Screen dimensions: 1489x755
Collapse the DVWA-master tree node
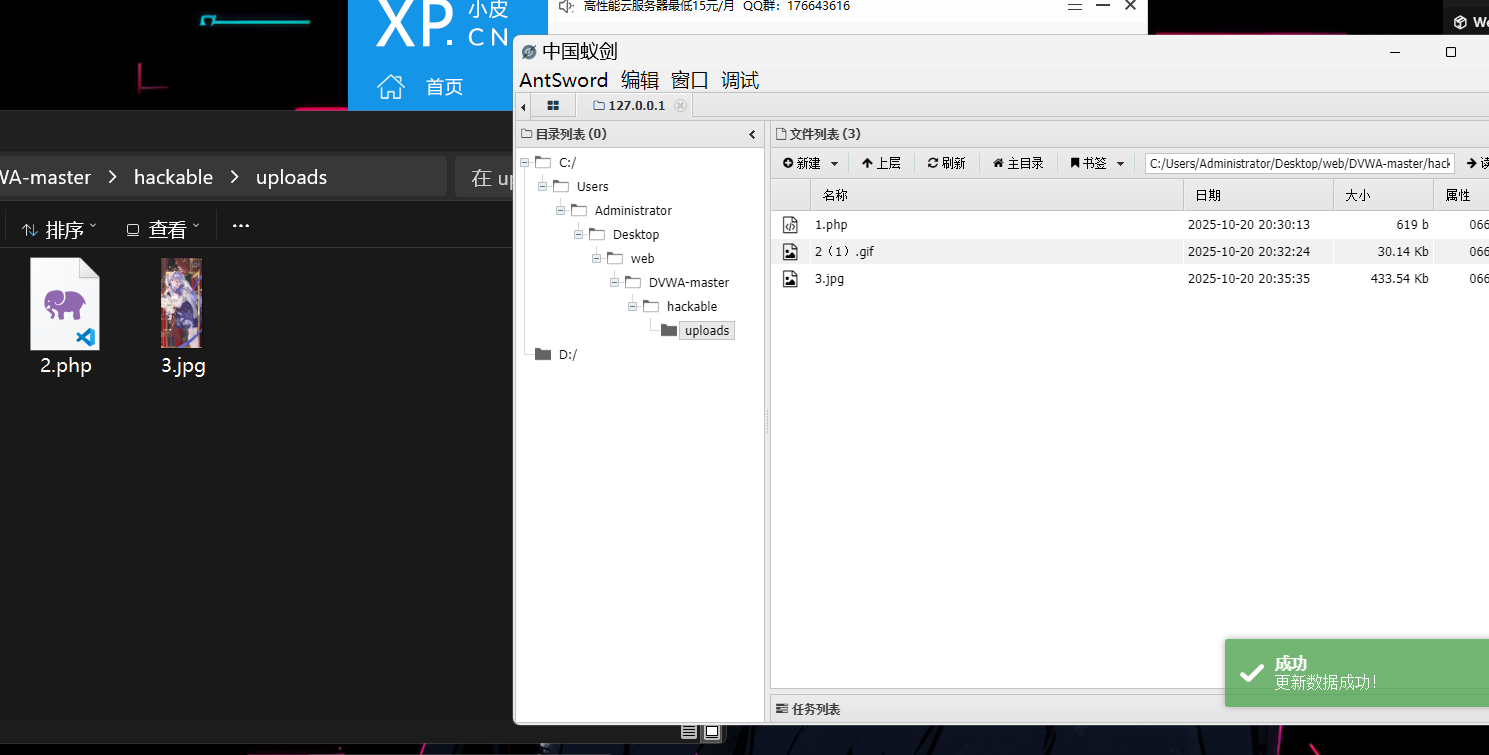click(615, 282)
